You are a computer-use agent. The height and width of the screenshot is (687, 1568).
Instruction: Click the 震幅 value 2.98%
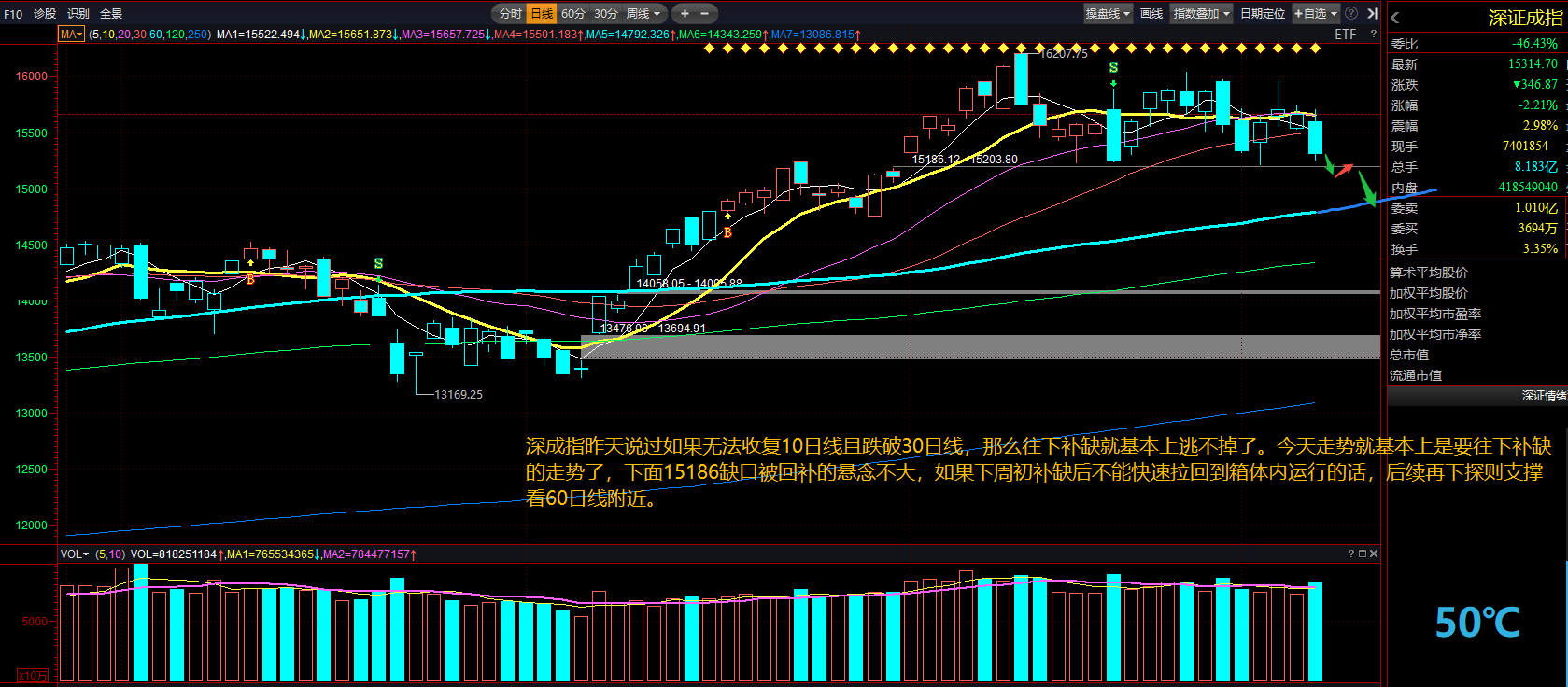pyautogui.click(x=1540, y=126)
